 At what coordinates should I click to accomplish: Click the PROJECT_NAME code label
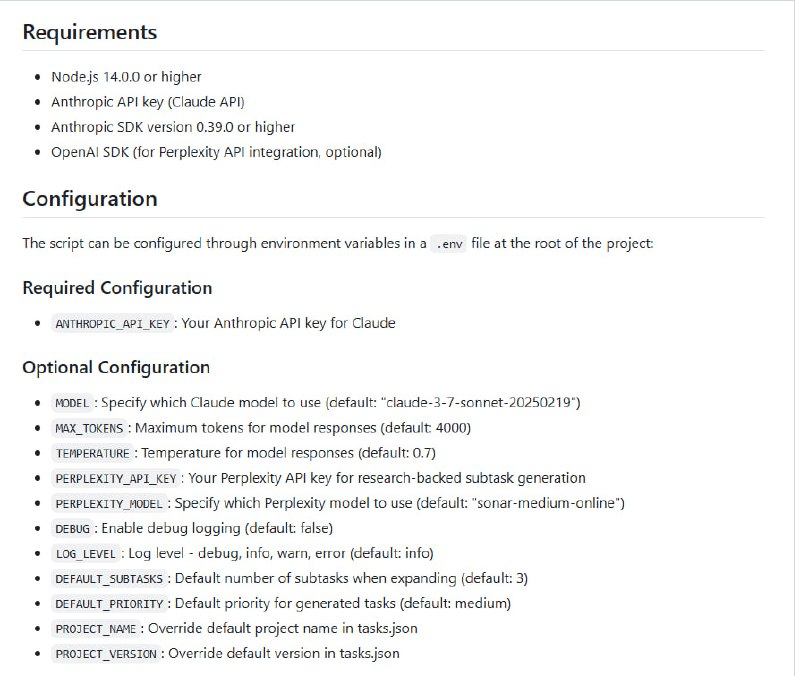click(x=99, y=629)
